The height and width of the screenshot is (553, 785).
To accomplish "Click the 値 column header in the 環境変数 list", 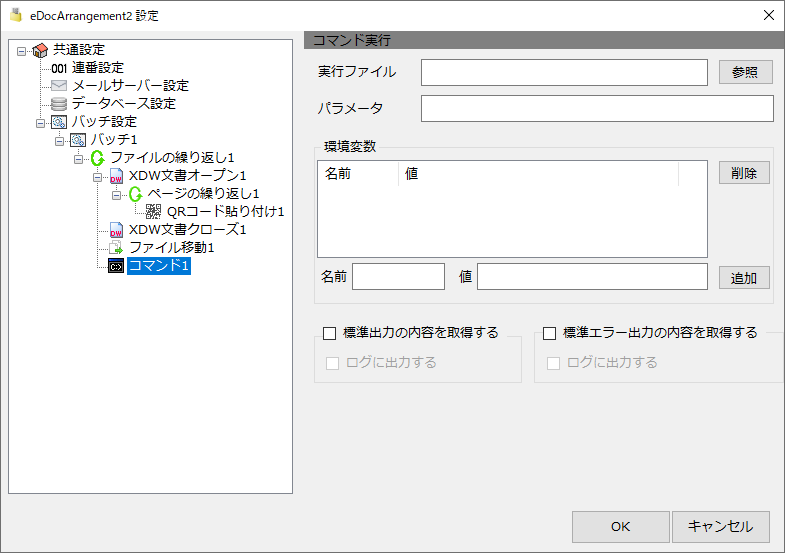I will (538, 174).
